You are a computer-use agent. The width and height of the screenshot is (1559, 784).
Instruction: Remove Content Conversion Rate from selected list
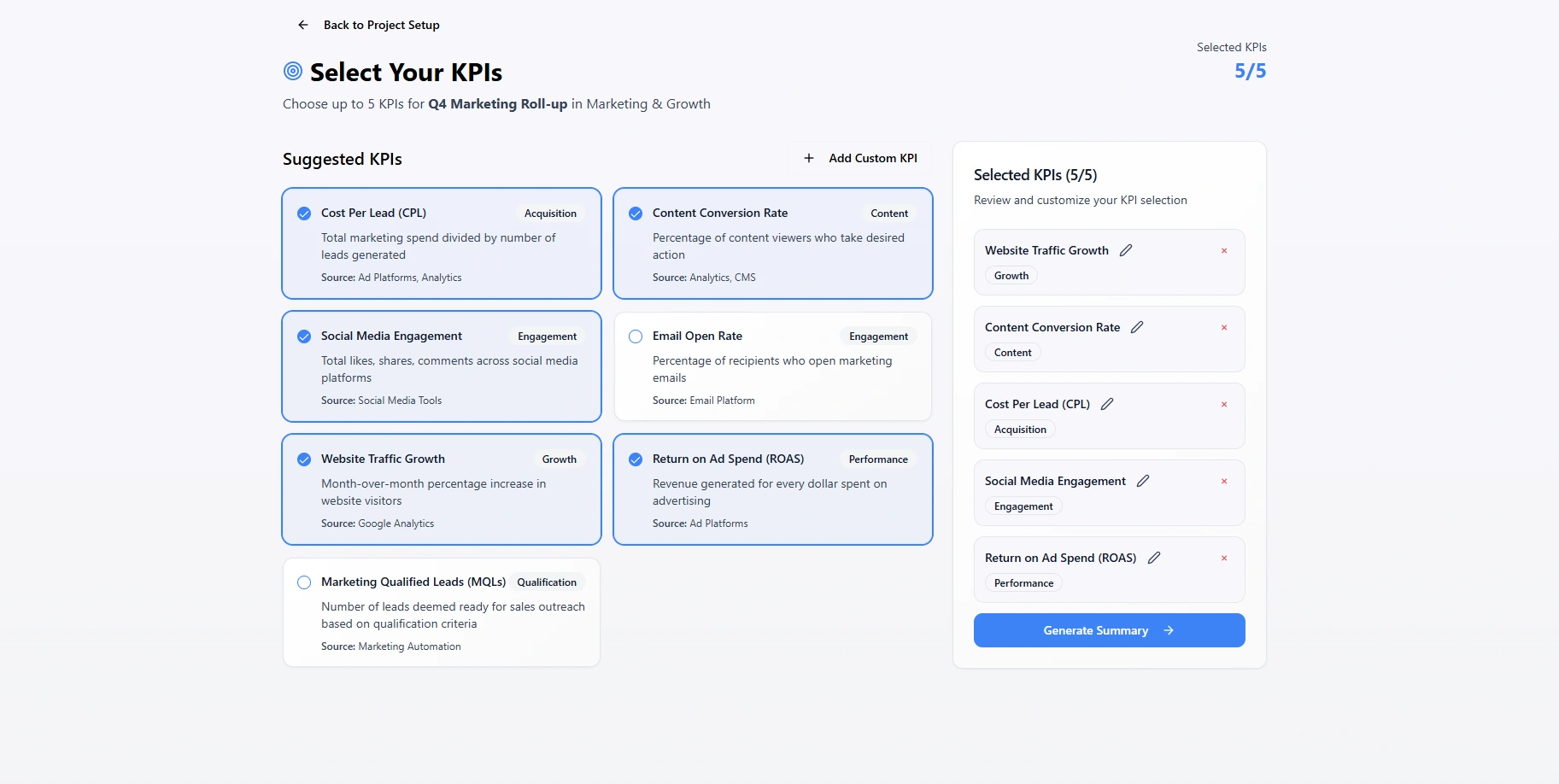click(x=1224, y=328)
